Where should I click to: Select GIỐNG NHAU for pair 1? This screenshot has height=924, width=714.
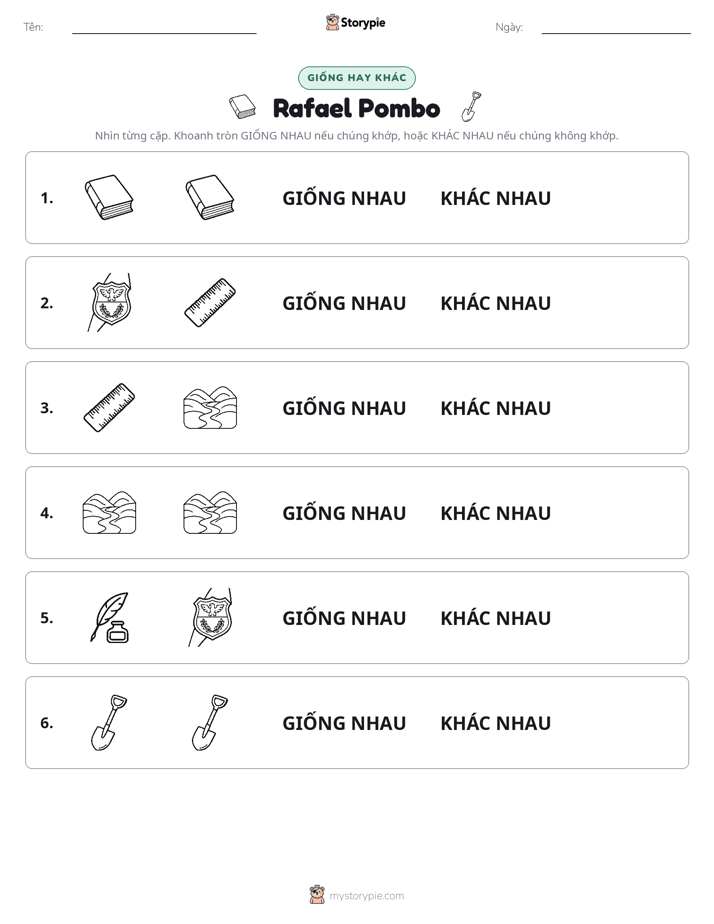click(x=344, y=197)
